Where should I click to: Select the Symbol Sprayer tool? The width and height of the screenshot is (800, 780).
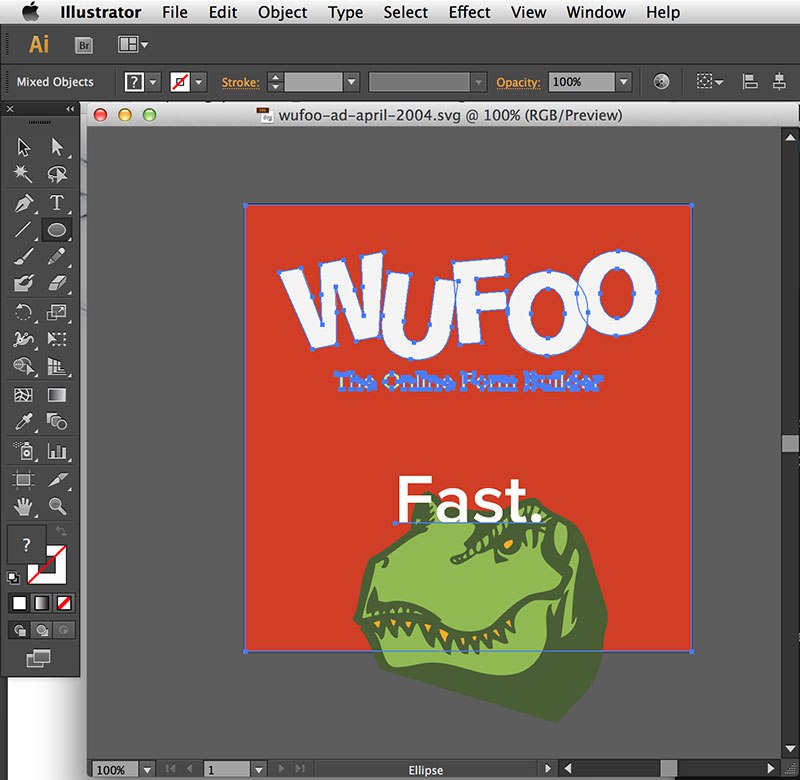point(23,451)
